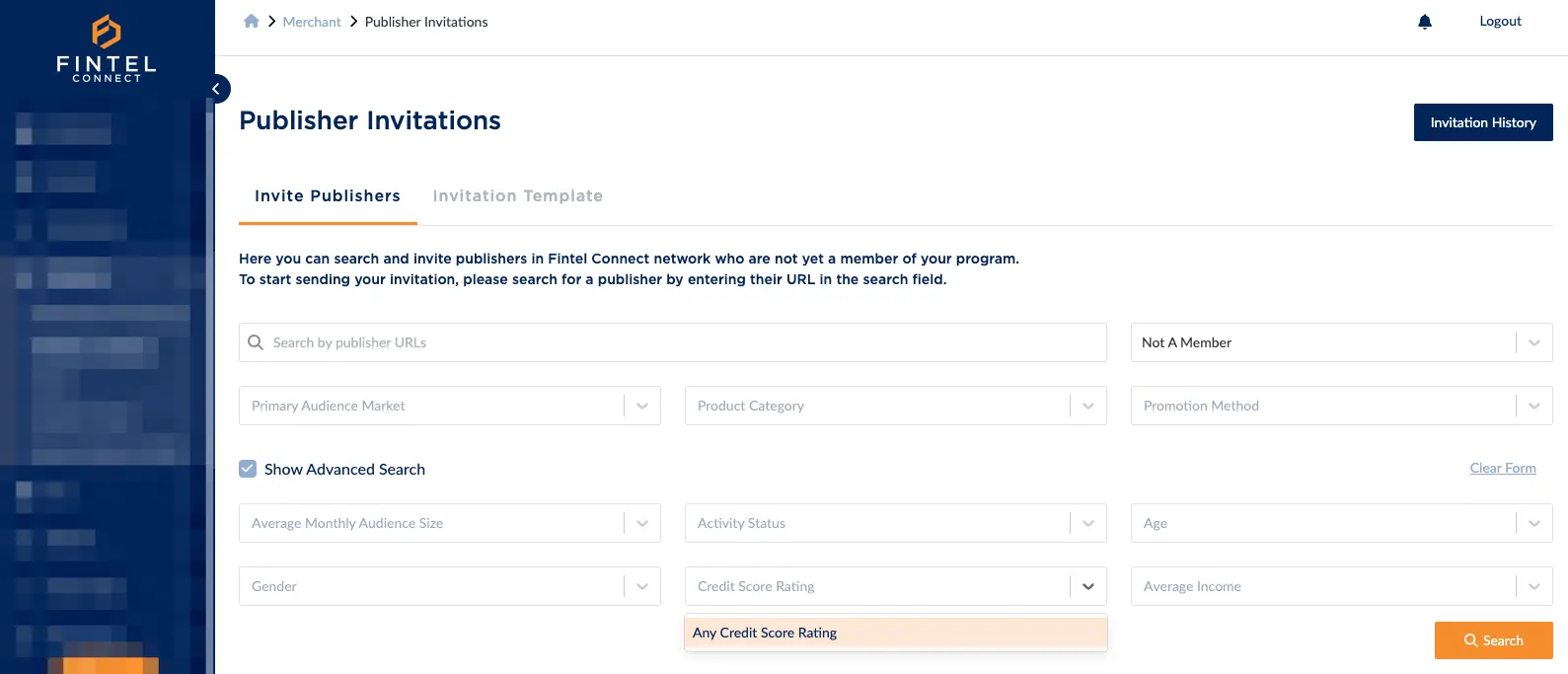Click the Fintel Connect logo

click(105, 46)
